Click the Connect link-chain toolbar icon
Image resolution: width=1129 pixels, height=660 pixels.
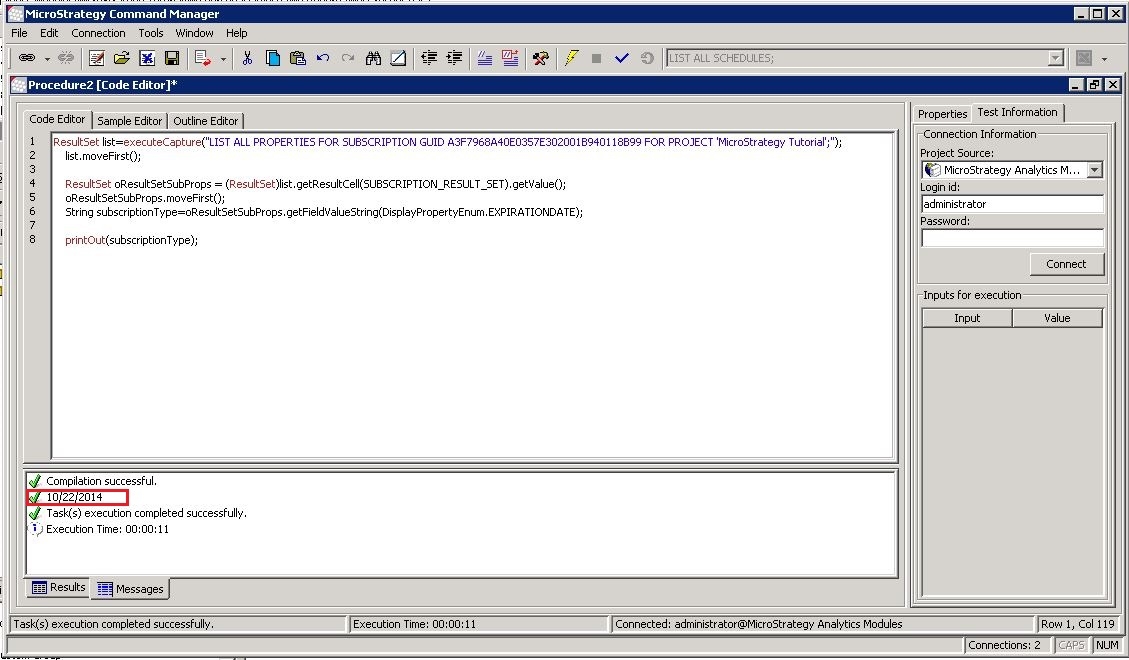[27, 59]
